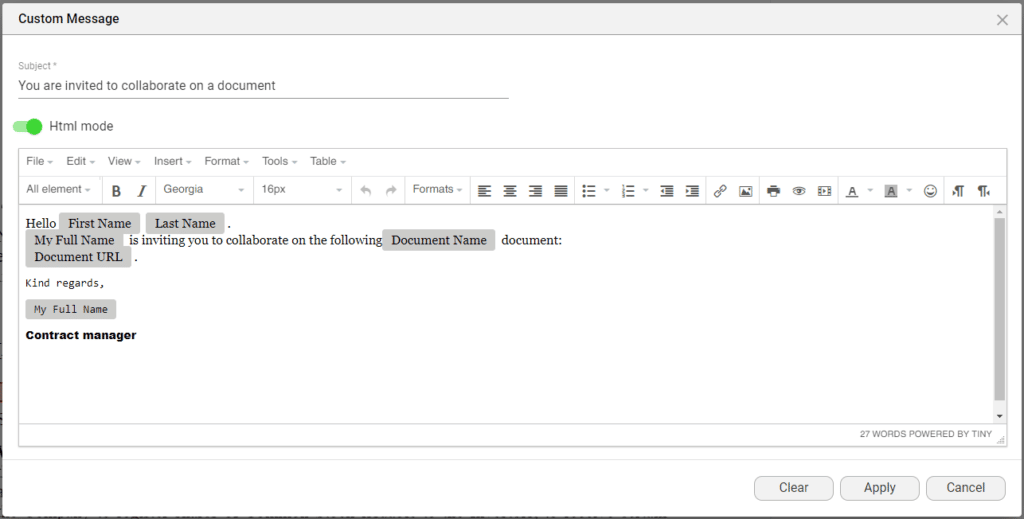Click the print icon
Screen dimensions: 1024x519
773,190
